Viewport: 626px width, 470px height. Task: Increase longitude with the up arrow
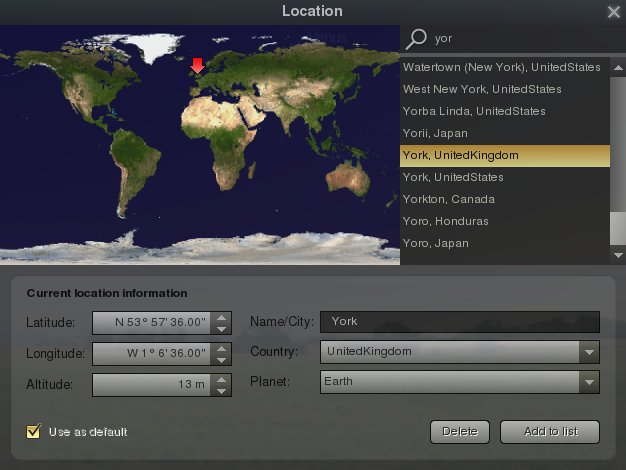point(222,348)
